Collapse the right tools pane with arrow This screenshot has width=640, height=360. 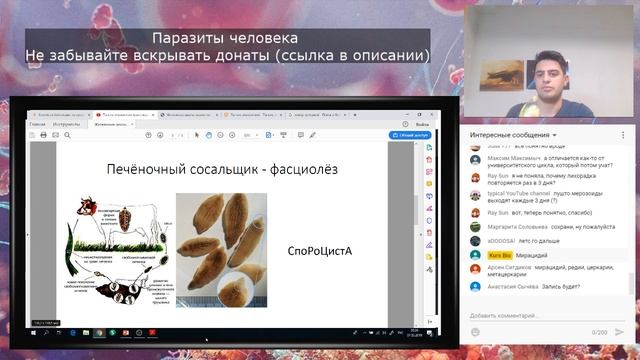[x=429, y=322]
